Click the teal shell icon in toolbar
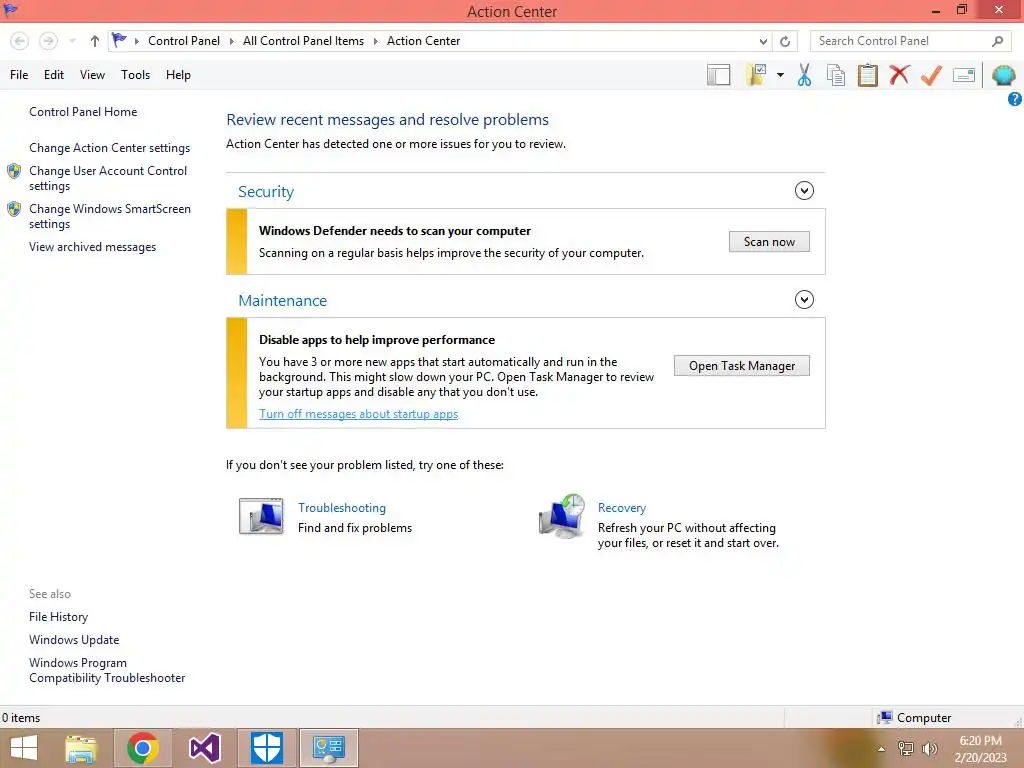The height and width of the screenshot is (768, 1024). click(1004, 75)
